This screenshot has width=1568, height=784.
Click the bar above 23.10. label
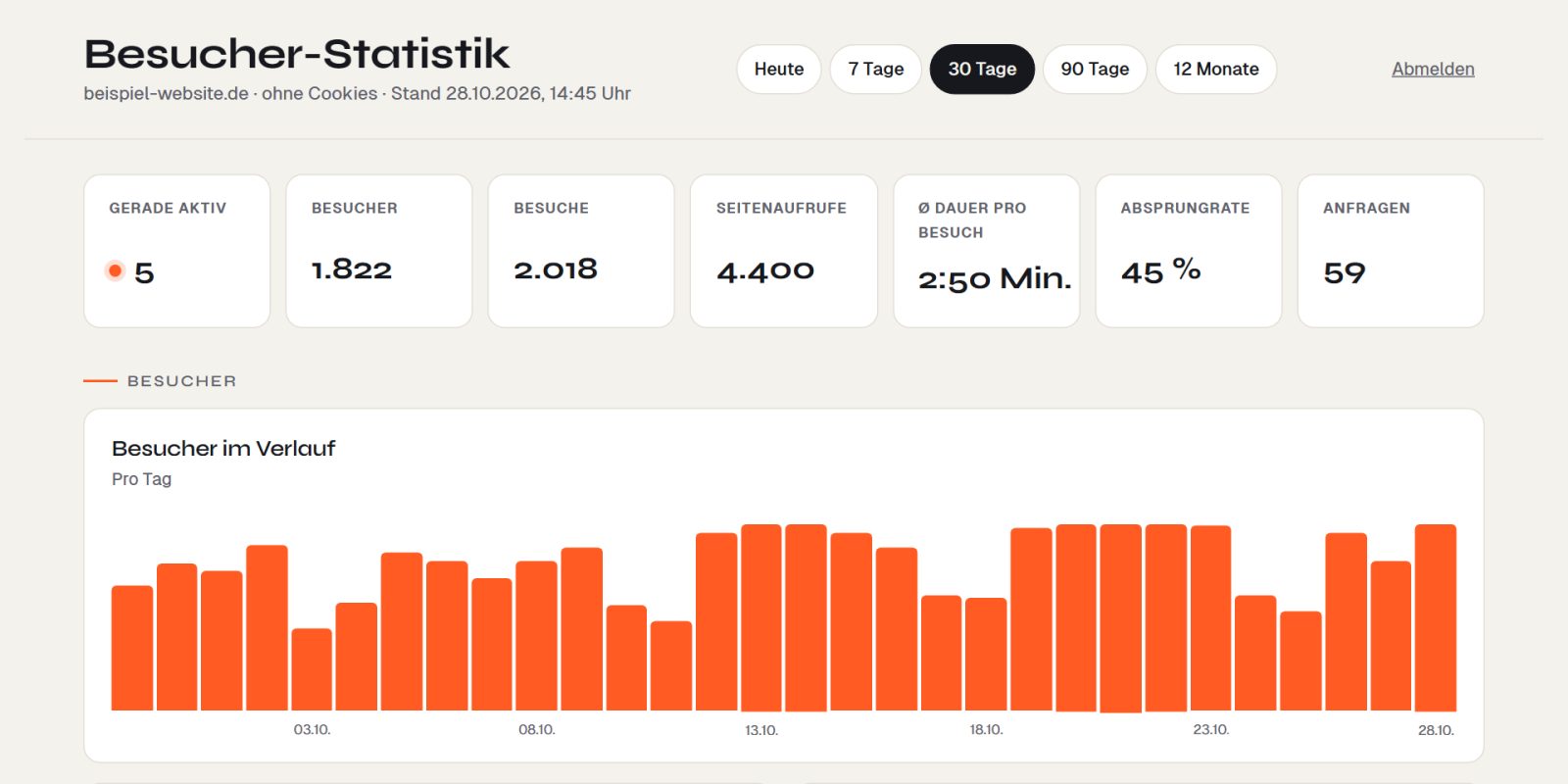click(1210, 618)
